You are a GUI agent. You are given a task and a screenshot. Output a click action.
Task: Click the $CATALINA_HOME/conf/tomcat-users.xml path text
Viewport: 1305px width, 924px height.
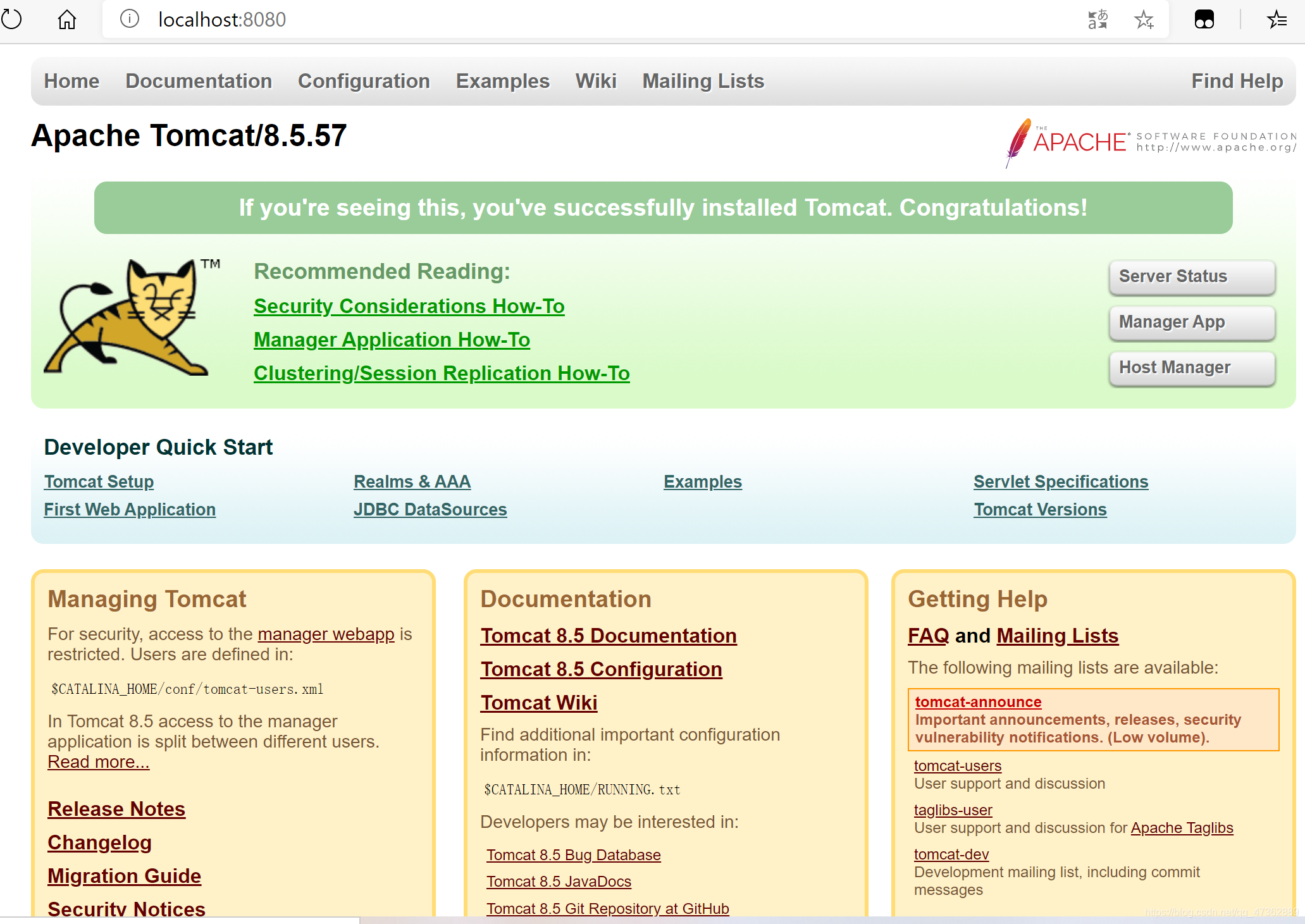tap(187, 689)
